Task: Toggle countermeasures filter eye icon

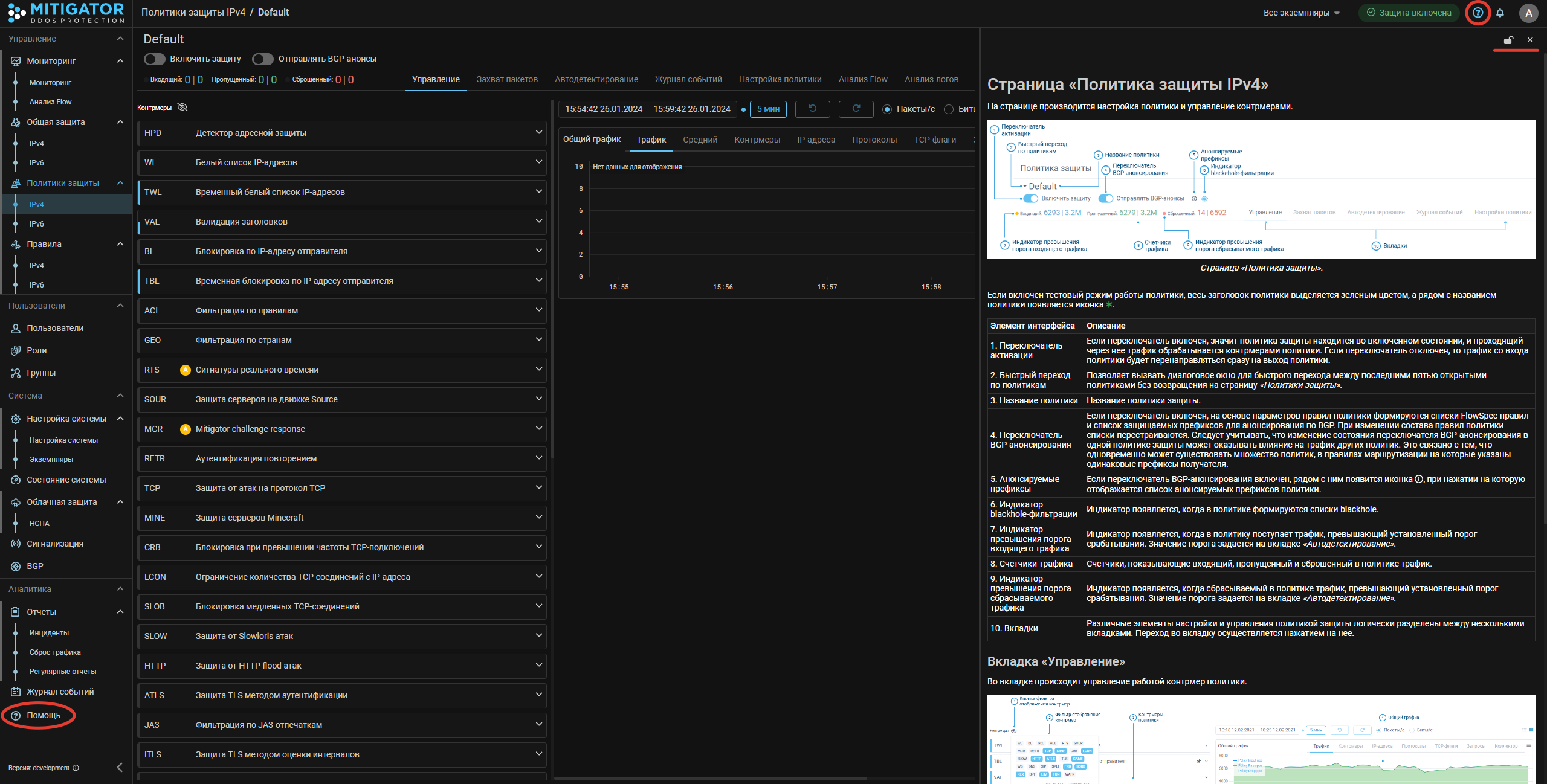Action: coord(182,107)
